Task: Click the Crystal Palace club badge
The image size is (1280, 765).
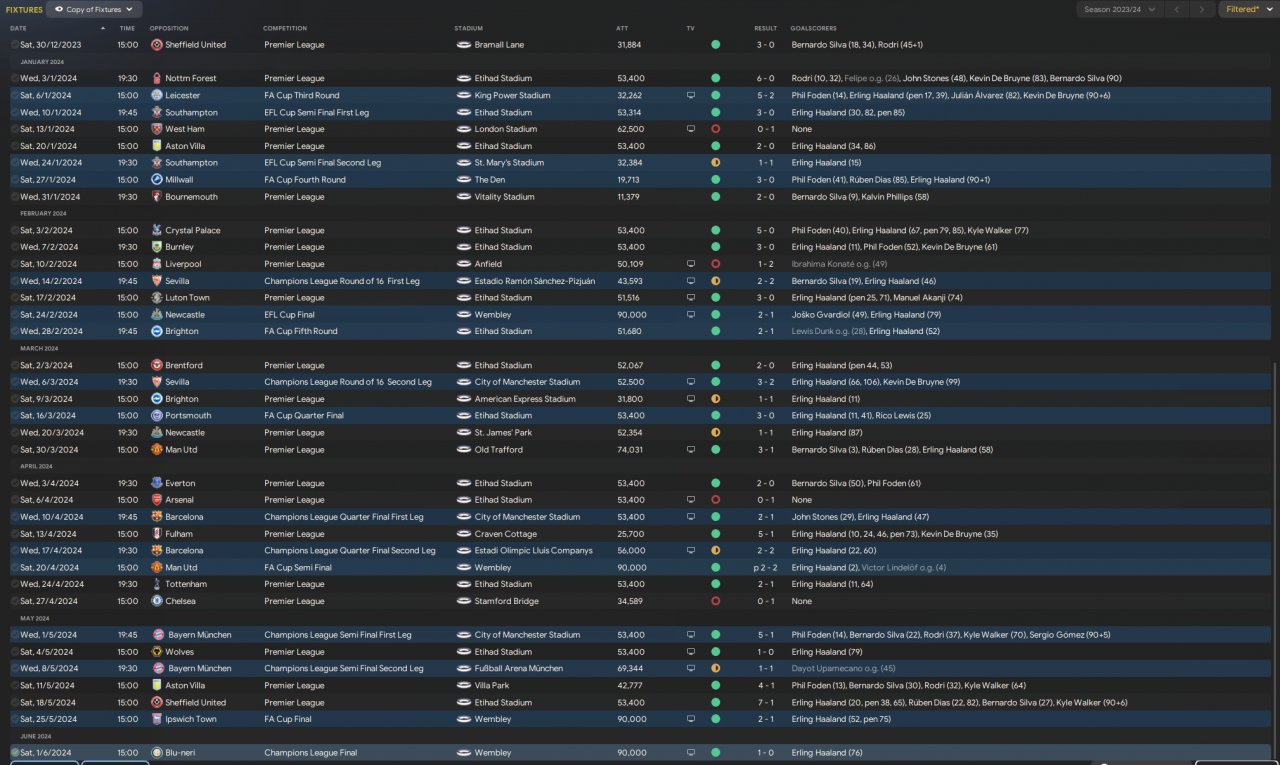Action: 157,230
